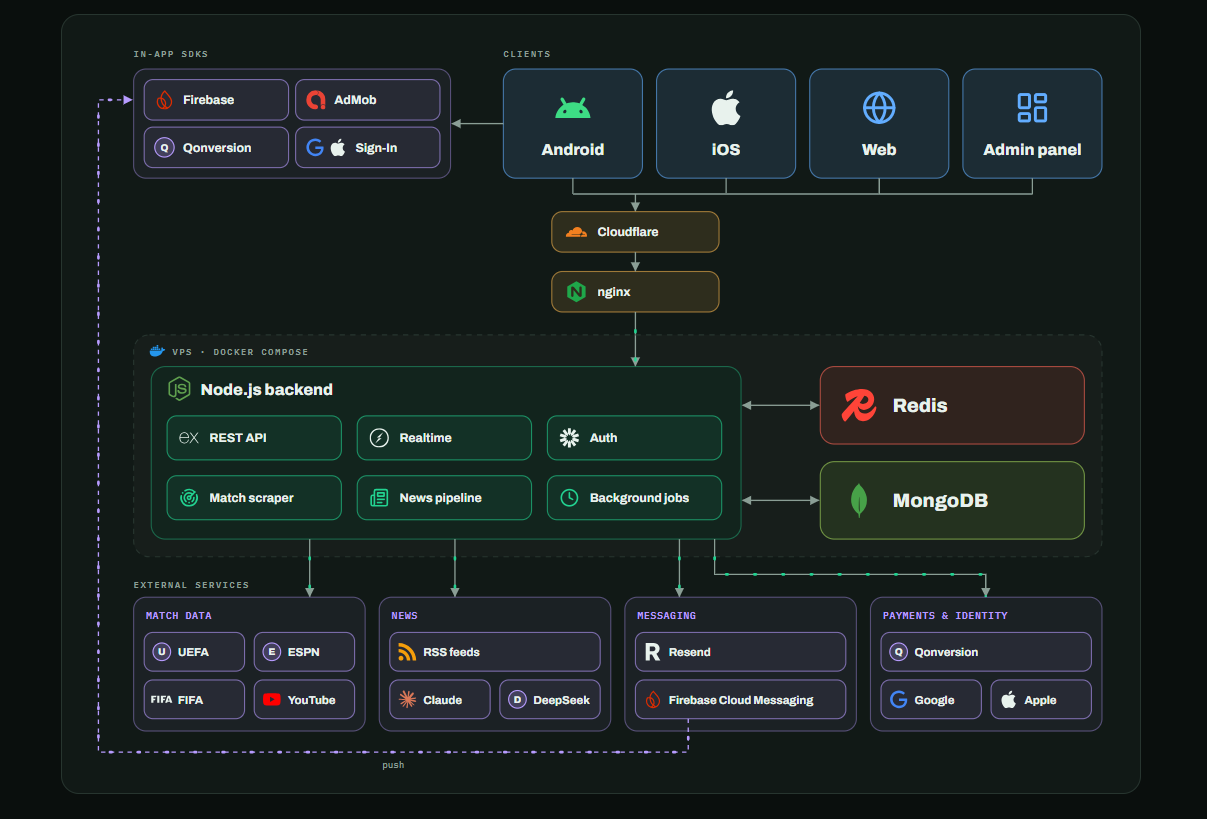Click the Node.js hexagon logo
The height and width of the screenshot is (819, 1207).
(x=179, y=389)
